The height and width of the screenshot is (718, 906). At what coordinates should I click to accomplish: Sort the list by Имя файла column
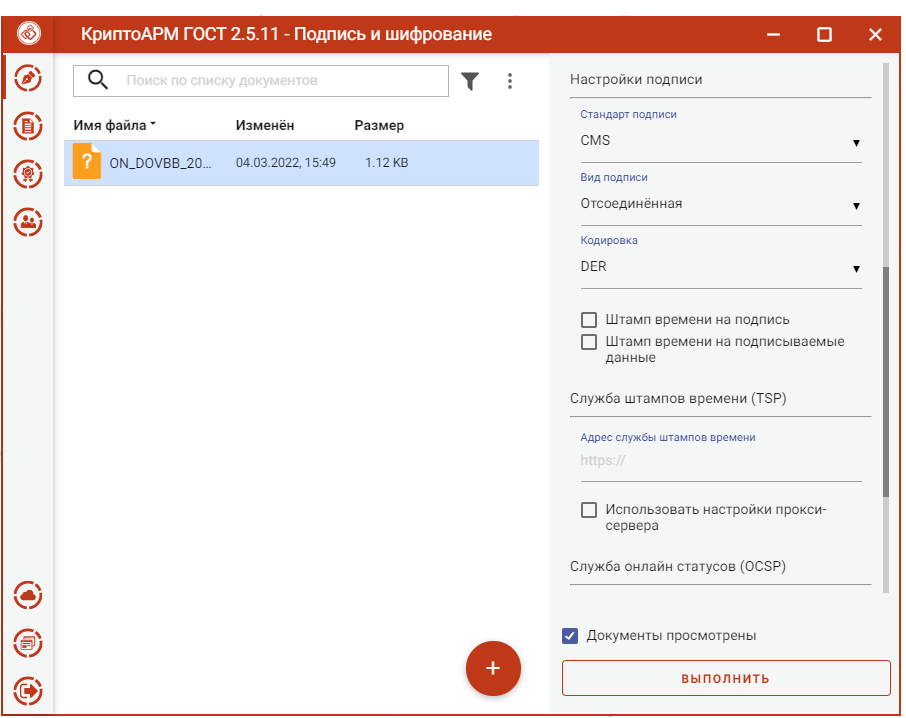click(114, 125)
